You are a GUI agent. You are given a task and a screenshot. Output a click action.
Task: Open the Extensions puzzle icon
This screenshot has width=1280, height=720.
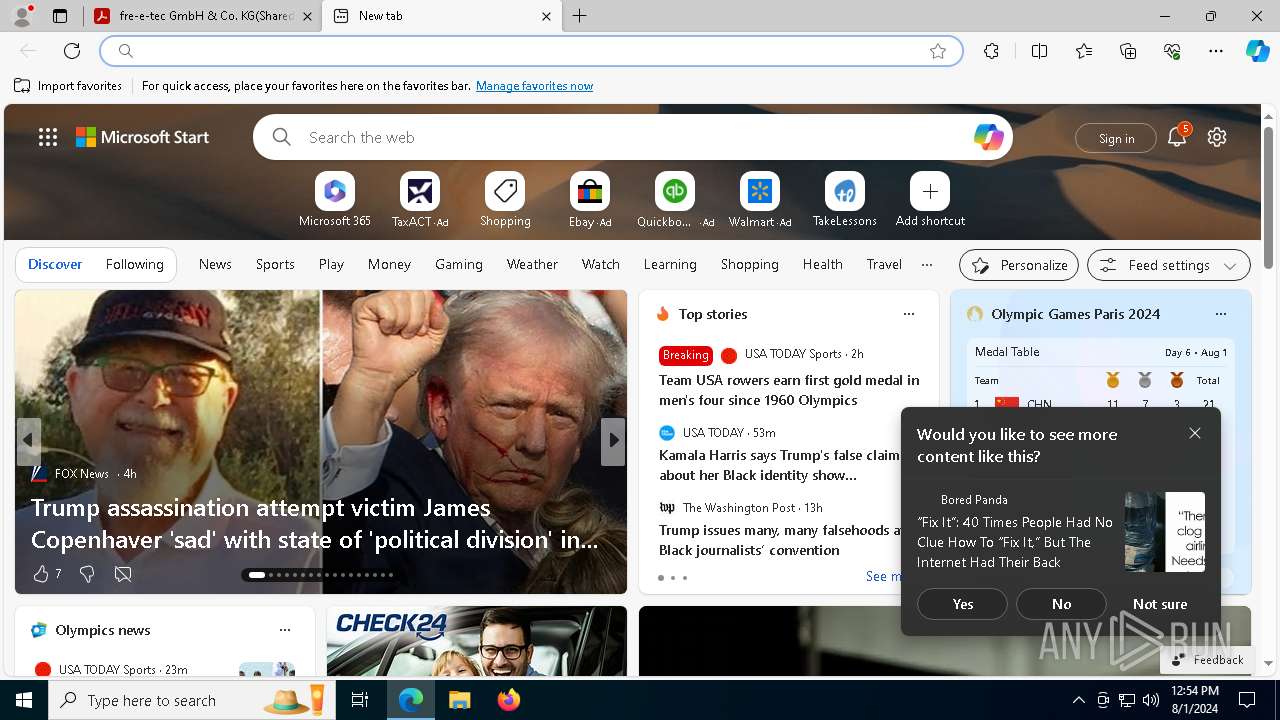point(991,51)
